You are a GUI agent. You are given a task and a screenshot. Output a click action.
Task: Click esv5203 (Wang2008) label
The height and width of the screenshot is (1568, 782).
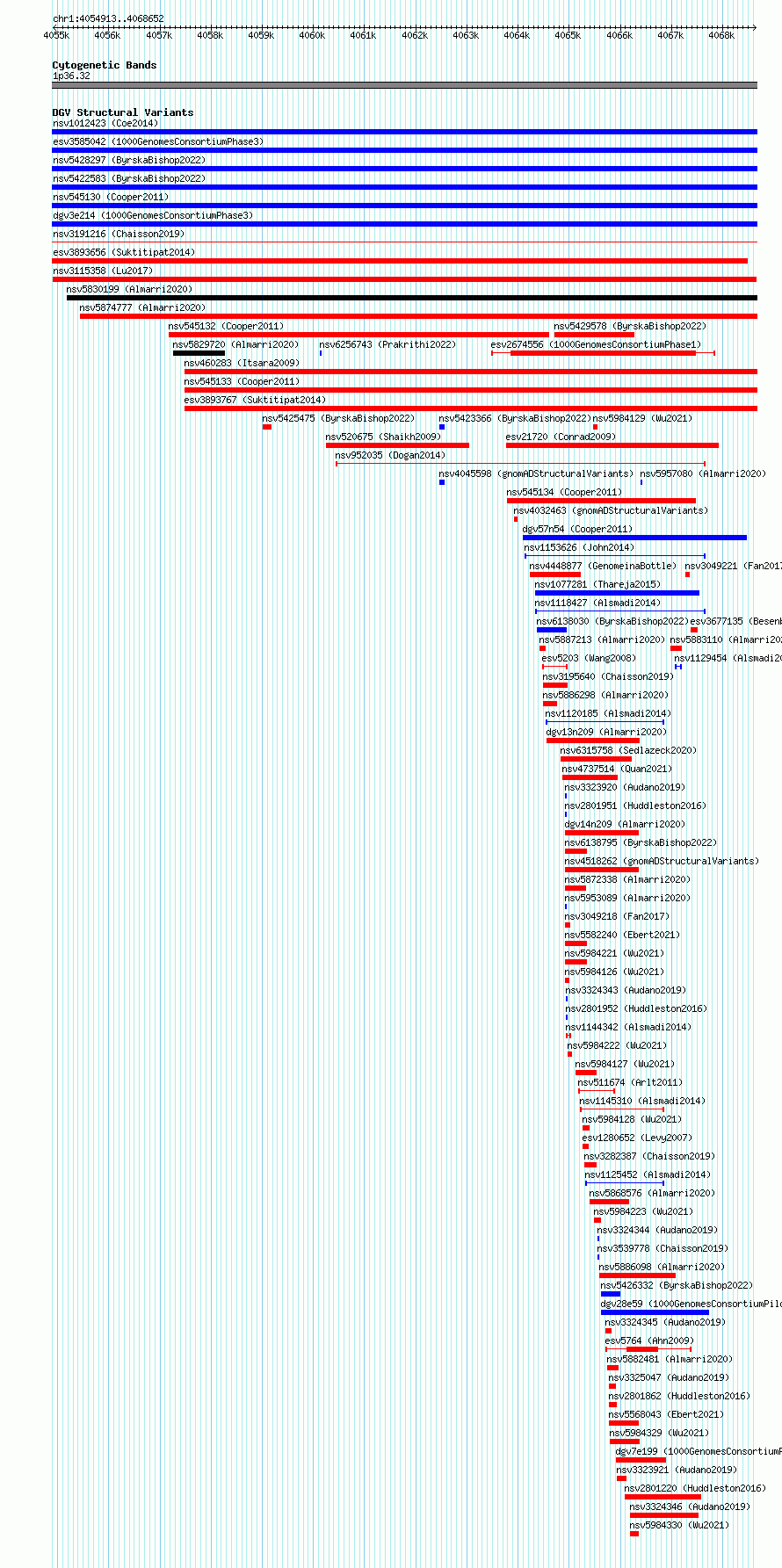click(589, 658)
